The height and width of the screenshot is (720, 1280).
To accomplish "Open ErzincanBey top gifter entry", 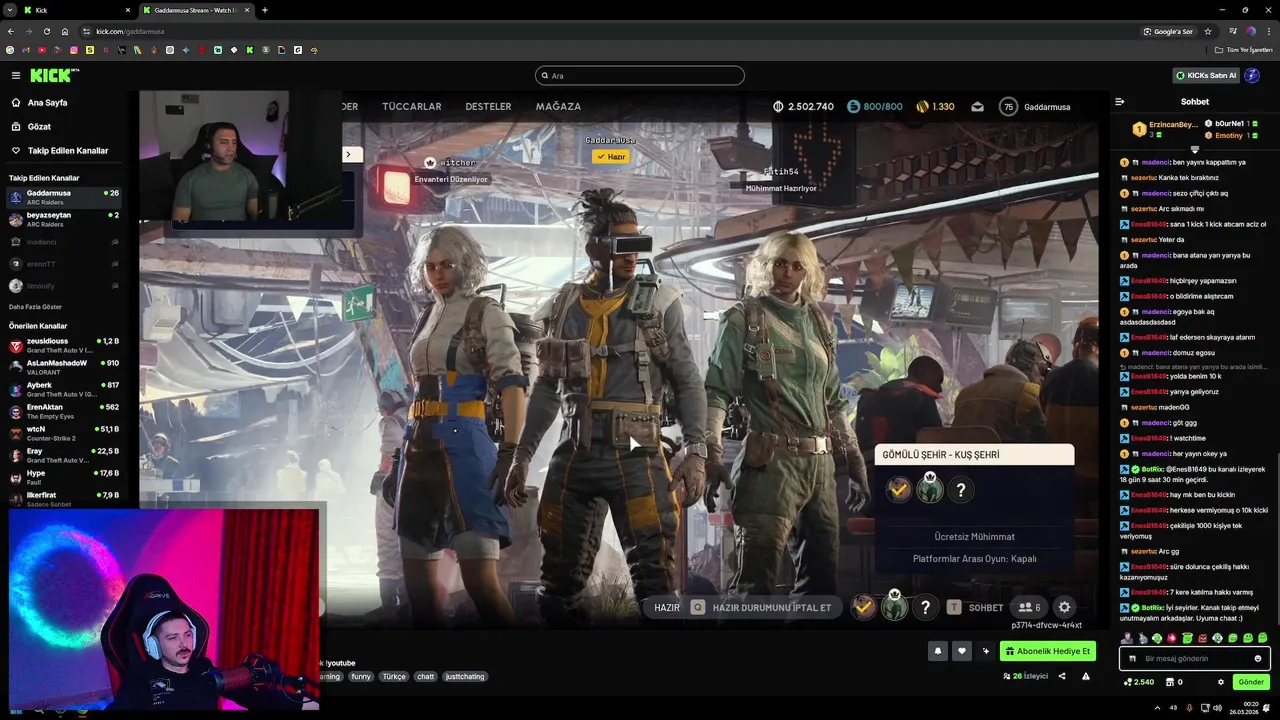I will 1165,129.
